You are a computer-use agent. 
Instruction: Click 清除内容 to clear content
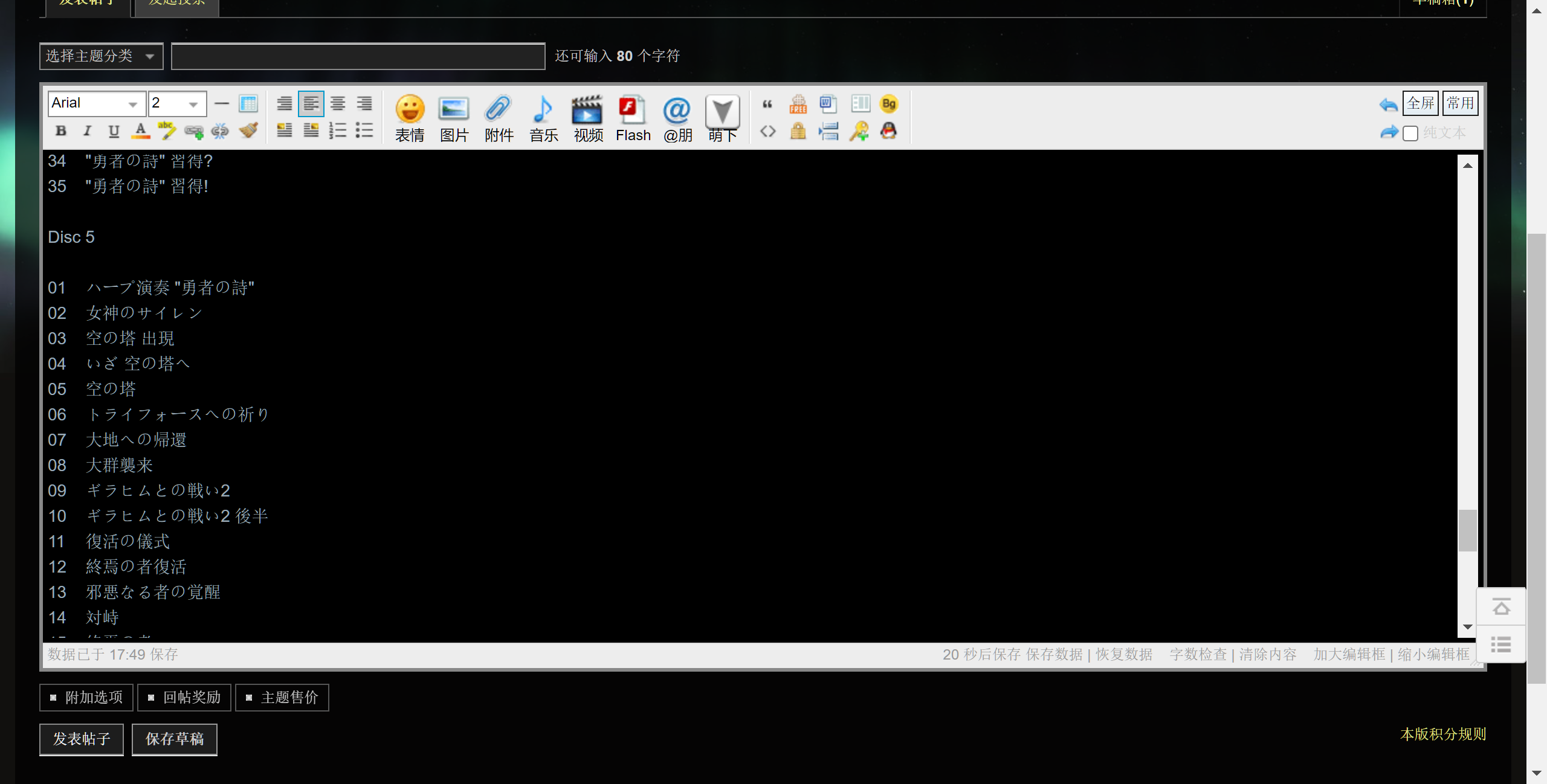pyautogui.click(x=1268, y=655)
